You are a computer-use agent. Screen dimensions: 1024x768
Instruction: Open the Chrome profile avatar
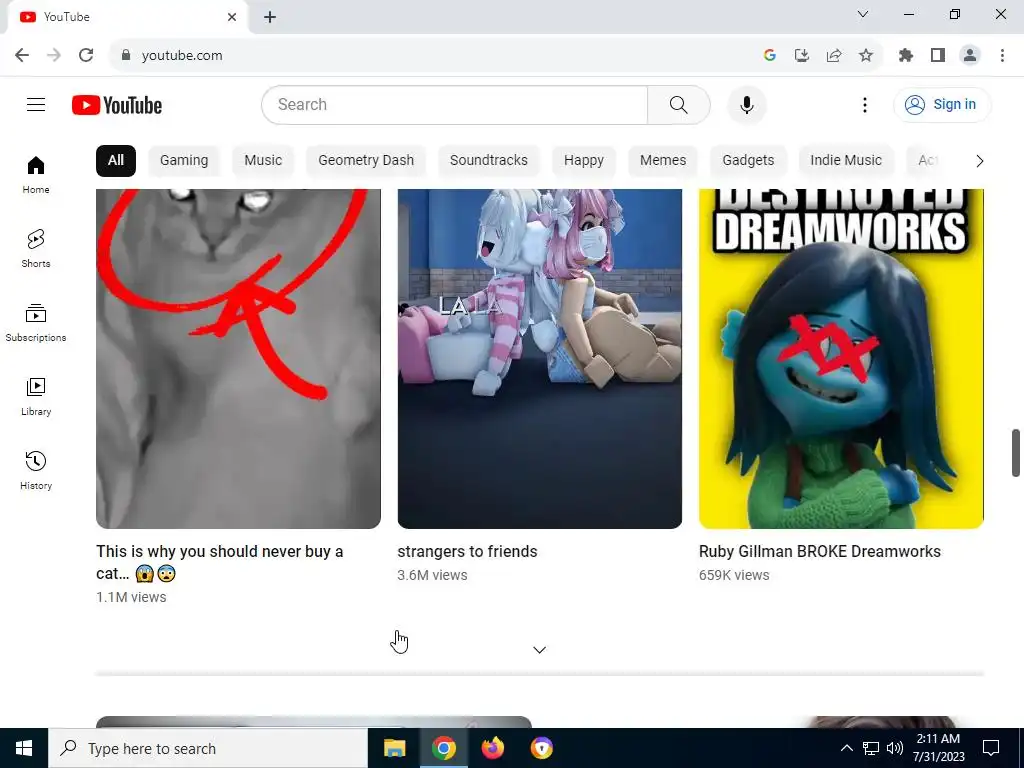pos(970,56)
